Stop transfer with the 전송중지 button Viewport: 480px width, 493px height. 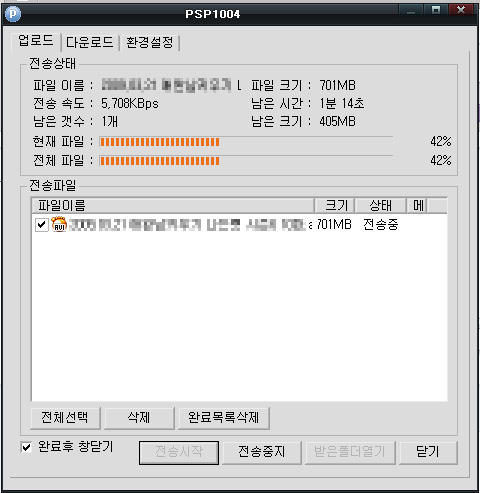click(262, 452)
